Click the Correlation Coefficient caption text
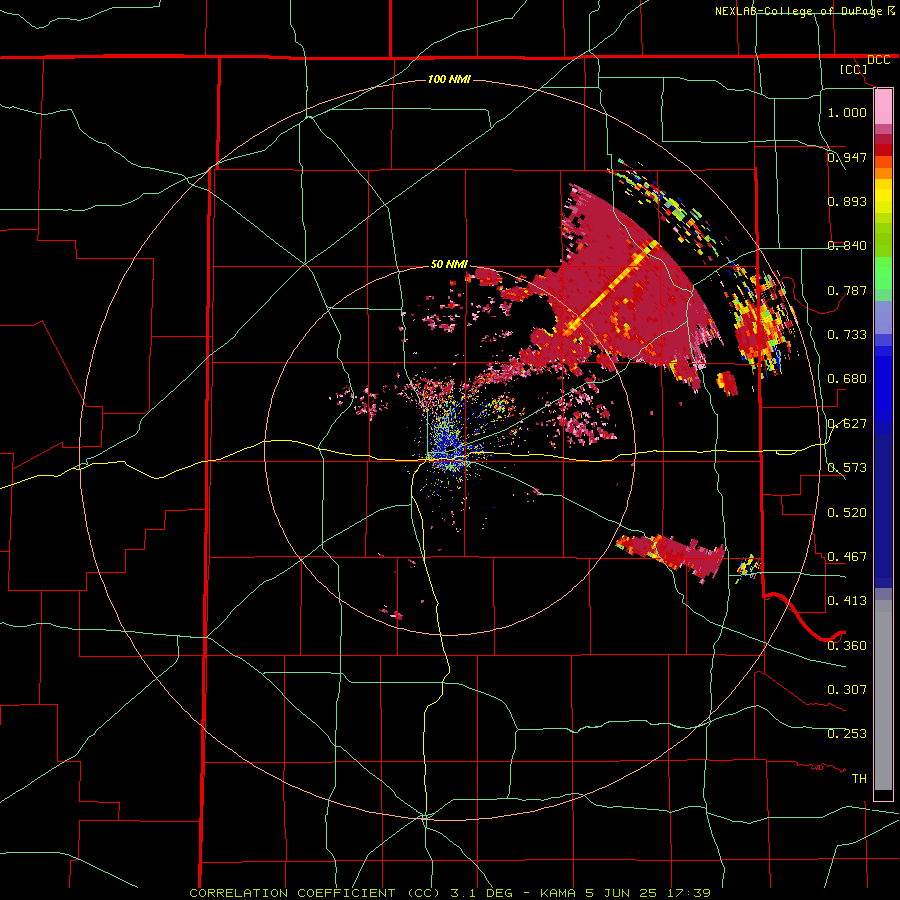The width and height of the screenshot is (900, 900). pyautogui.click(x=450, y=893)
